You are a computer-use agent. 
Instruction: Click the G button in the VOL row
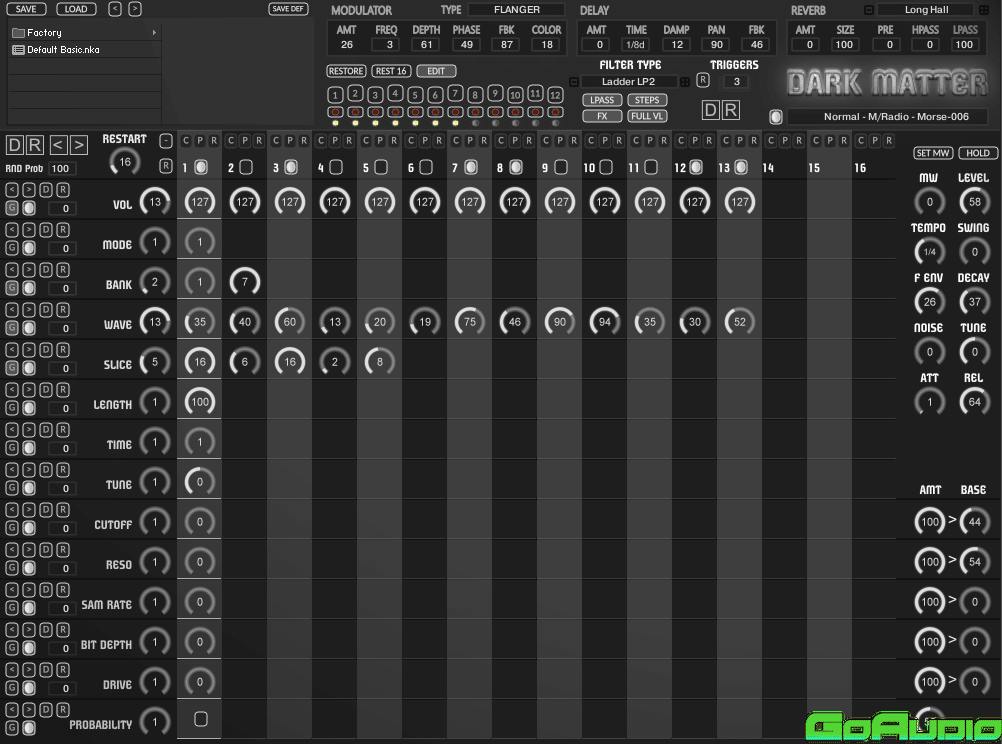click(12, 208)
